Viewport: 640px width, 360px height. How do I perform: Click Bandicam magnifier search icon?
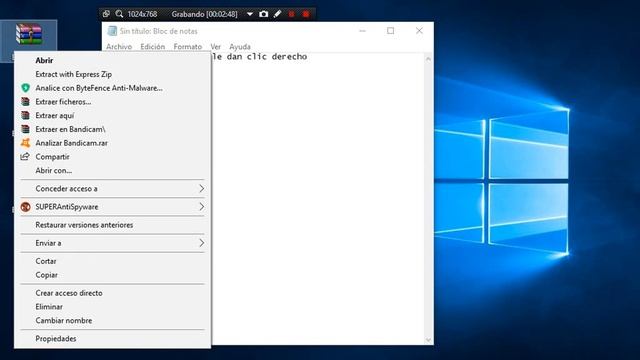[119, 14]
